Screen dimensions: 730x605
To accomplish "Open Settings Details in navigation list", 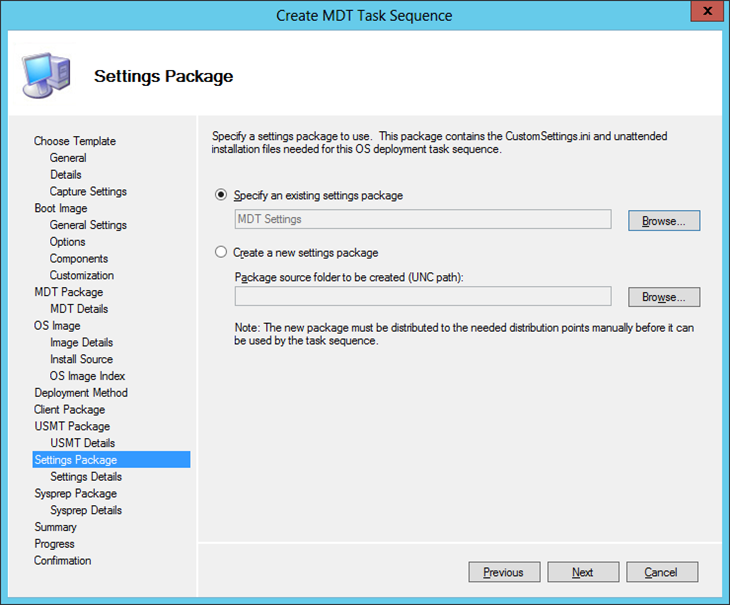I will tap(86, 477).
